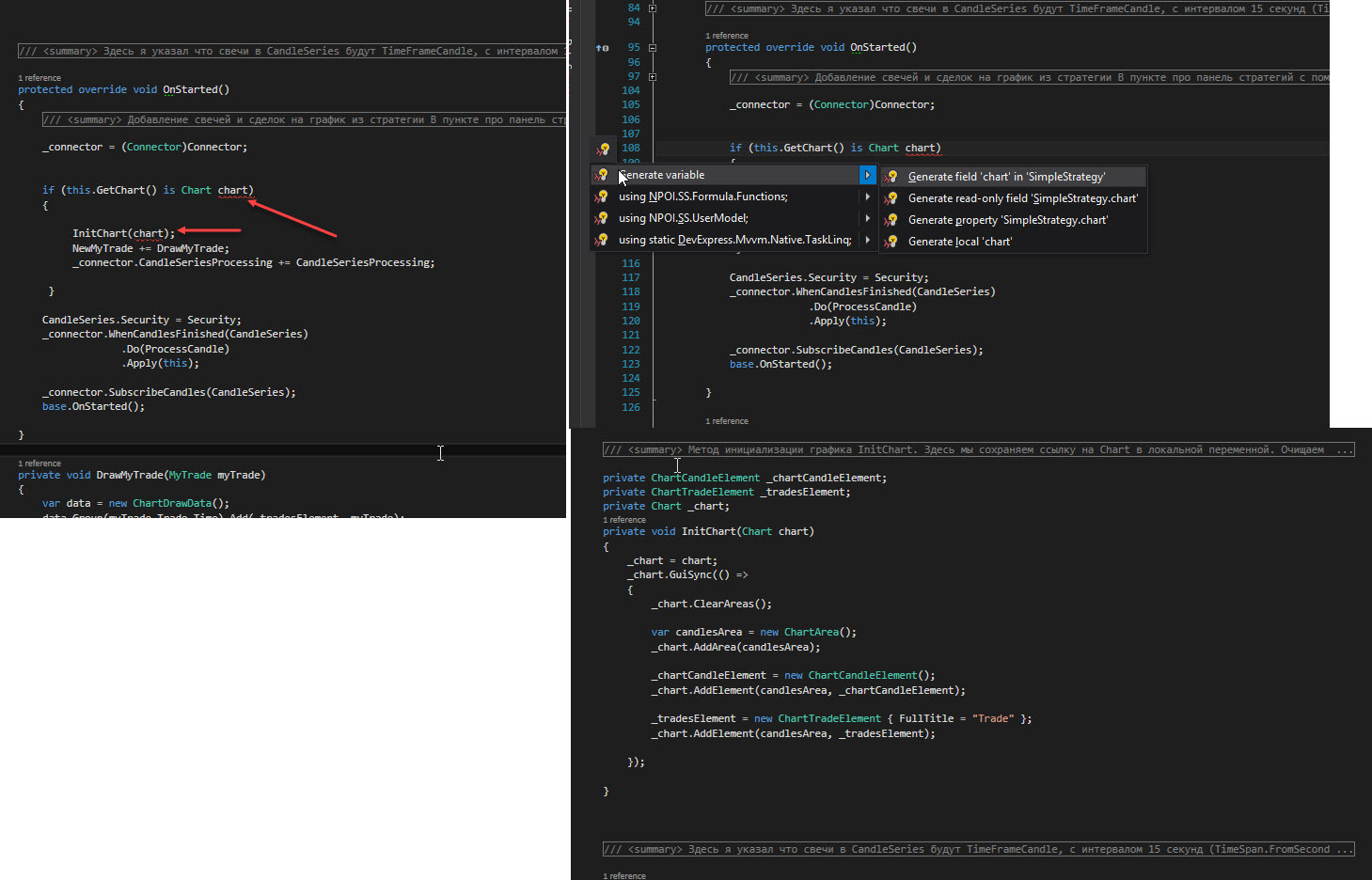Click the lightbulb icon beside 'using static DevExpress'
This screenshot has width=1372, height=880.
602,240
